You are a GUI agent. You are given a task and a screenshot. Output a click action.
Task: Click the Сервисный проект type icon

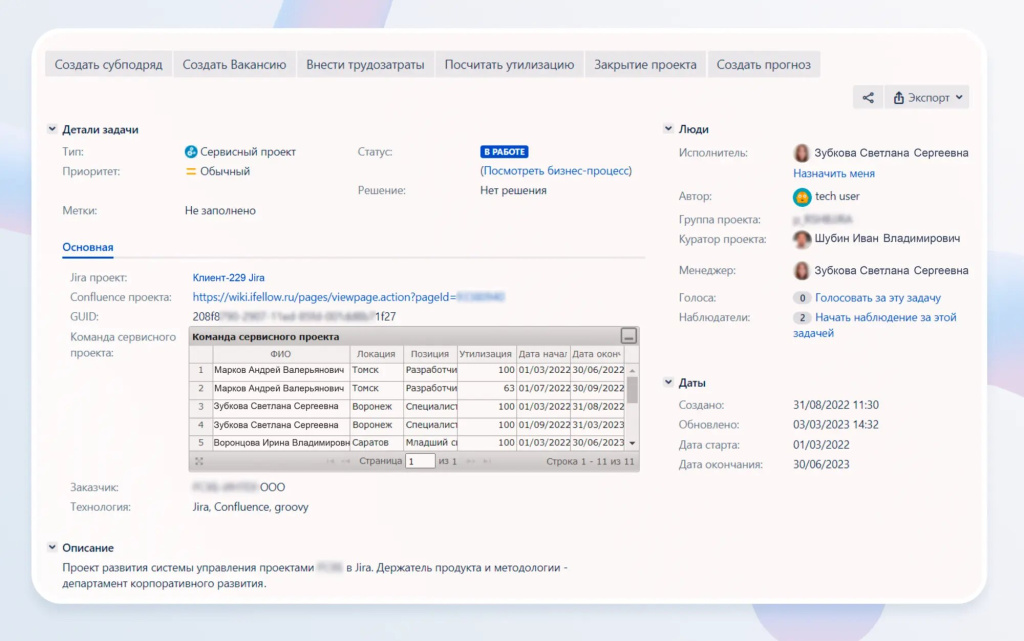point(191,151)
